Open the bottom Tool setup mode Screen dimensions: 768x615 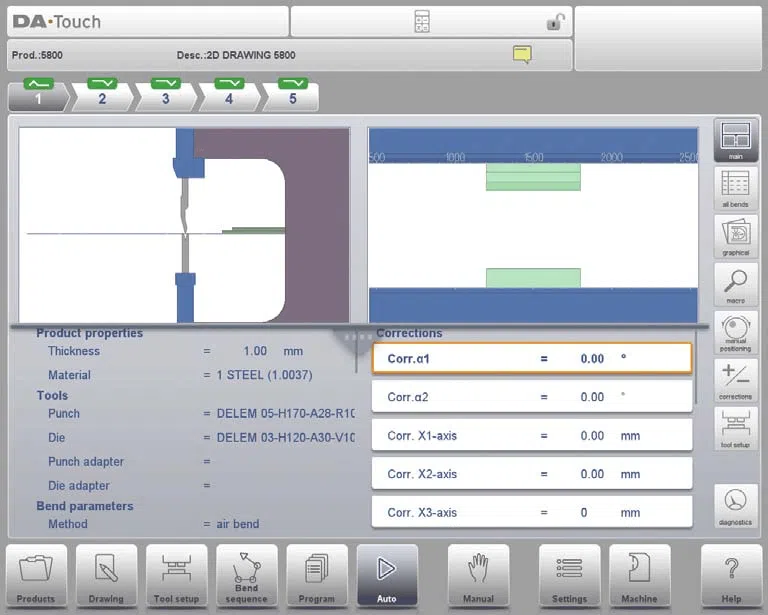coord(176,576)
